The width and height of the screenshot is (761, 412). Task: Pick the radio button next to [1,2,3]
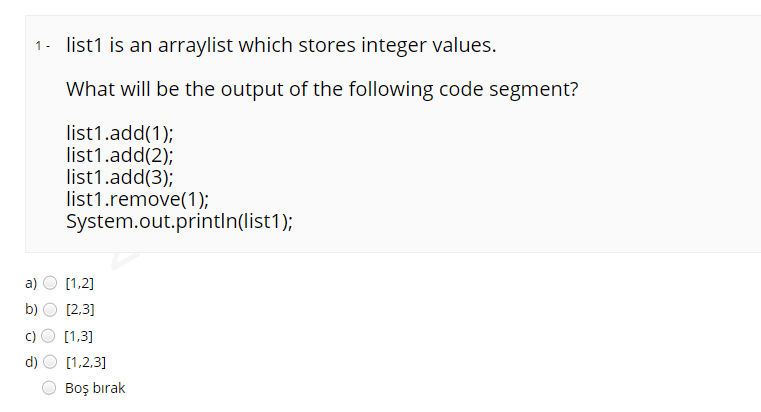[x=50, y=362]
